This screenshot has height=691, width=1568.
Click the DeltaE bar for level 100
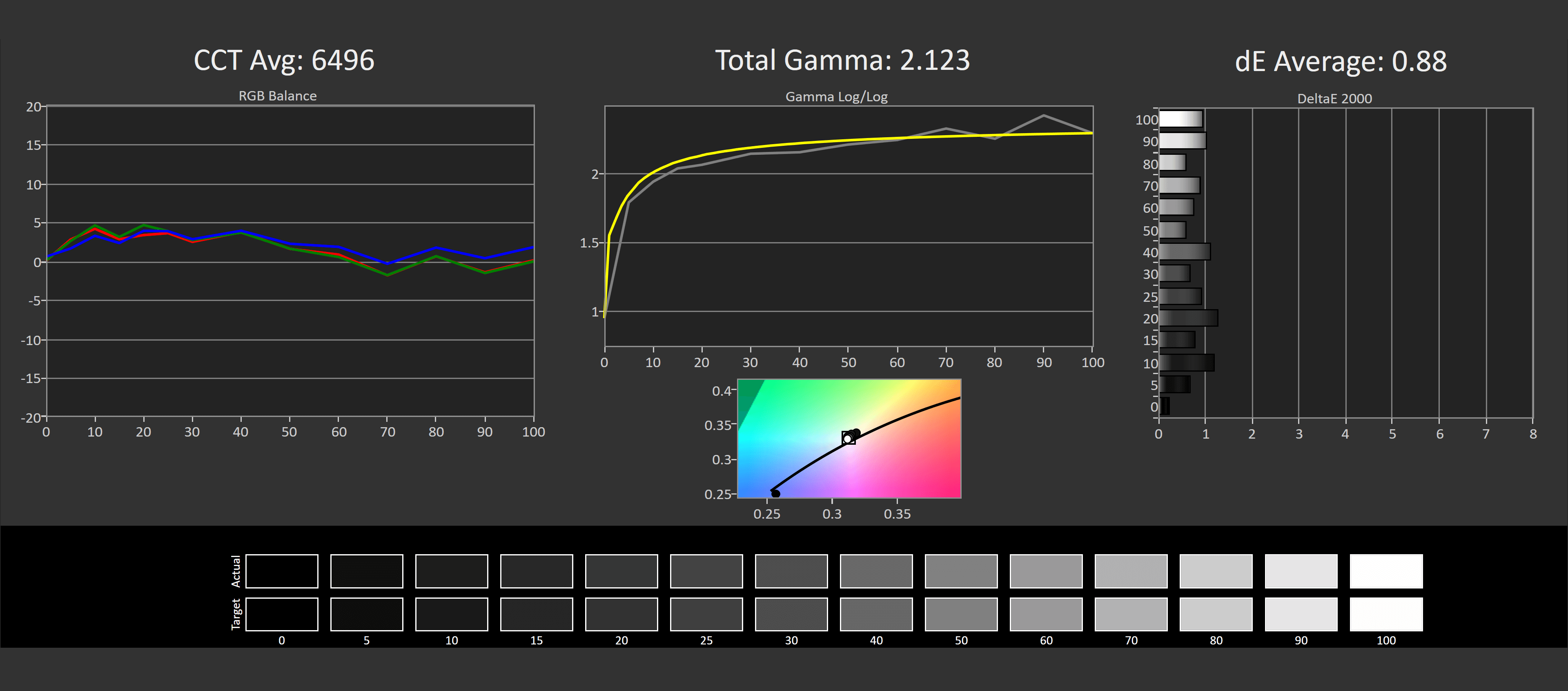pos(1180,119)
